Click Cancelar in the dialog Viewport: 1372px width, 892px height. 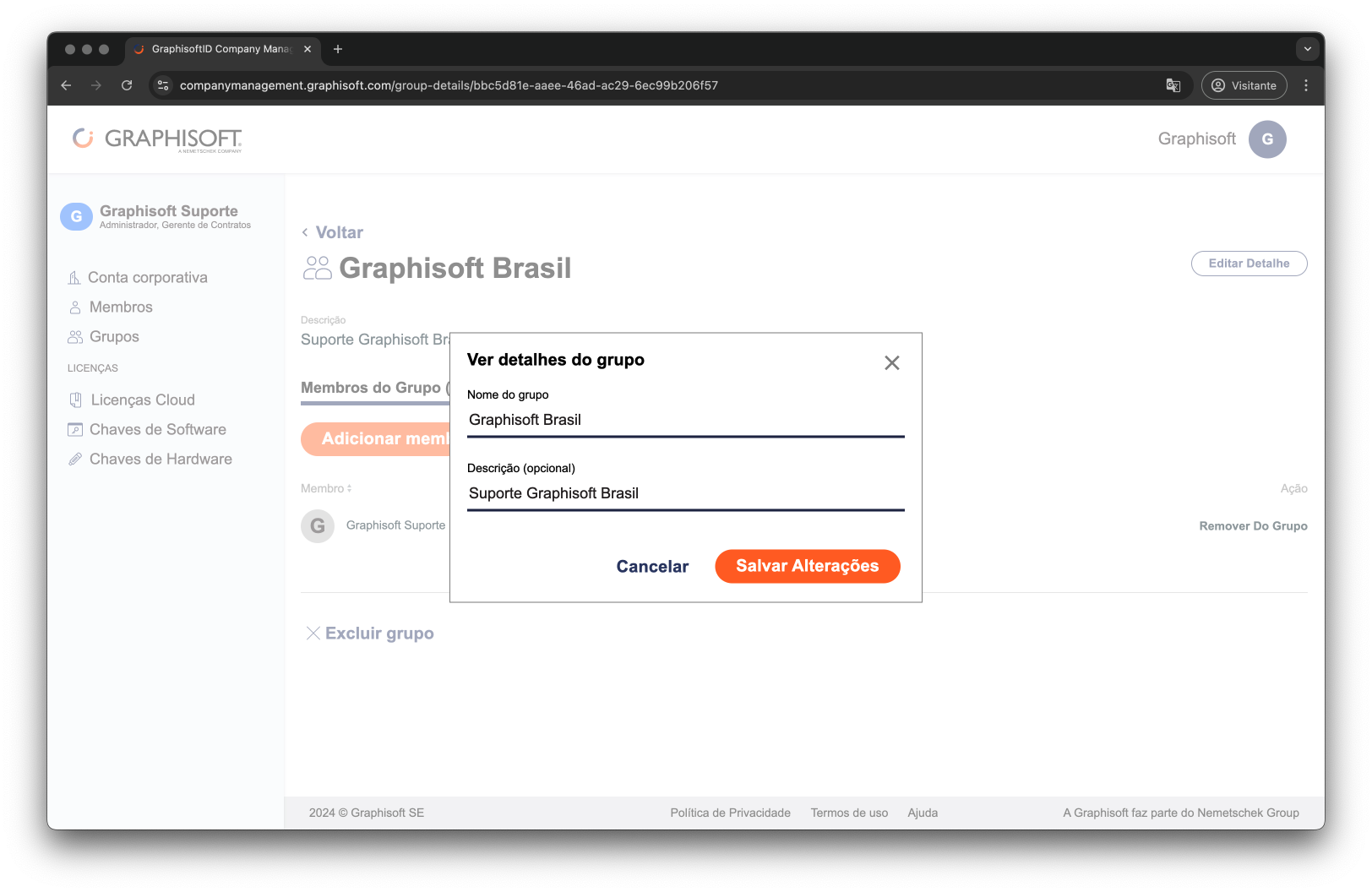coord(652,567)
